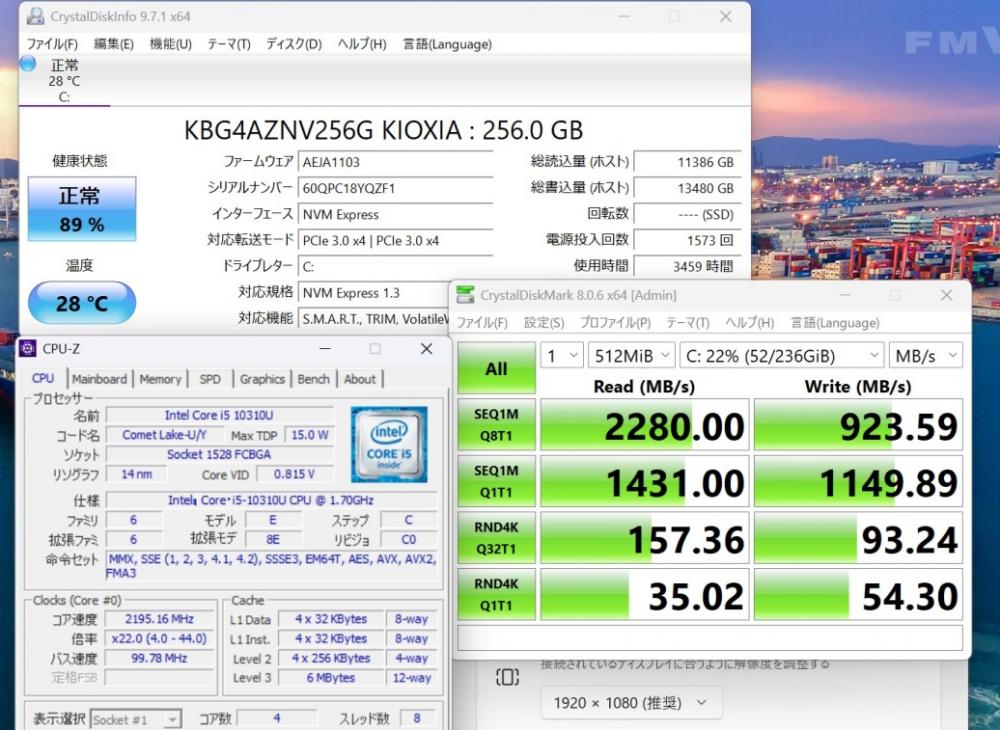Screen dimensions: 1000x730
Task: Open ディスク(D) menu in CrystalDiskInfo
Action: 293,44
